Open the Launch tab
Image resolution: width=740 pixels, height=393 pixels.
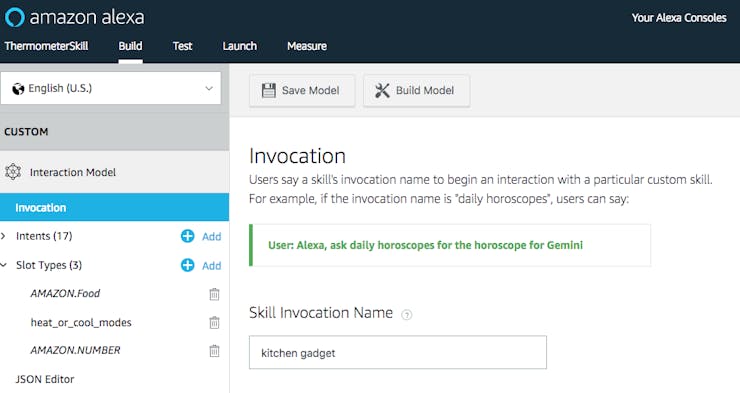(x=240, y=46)
